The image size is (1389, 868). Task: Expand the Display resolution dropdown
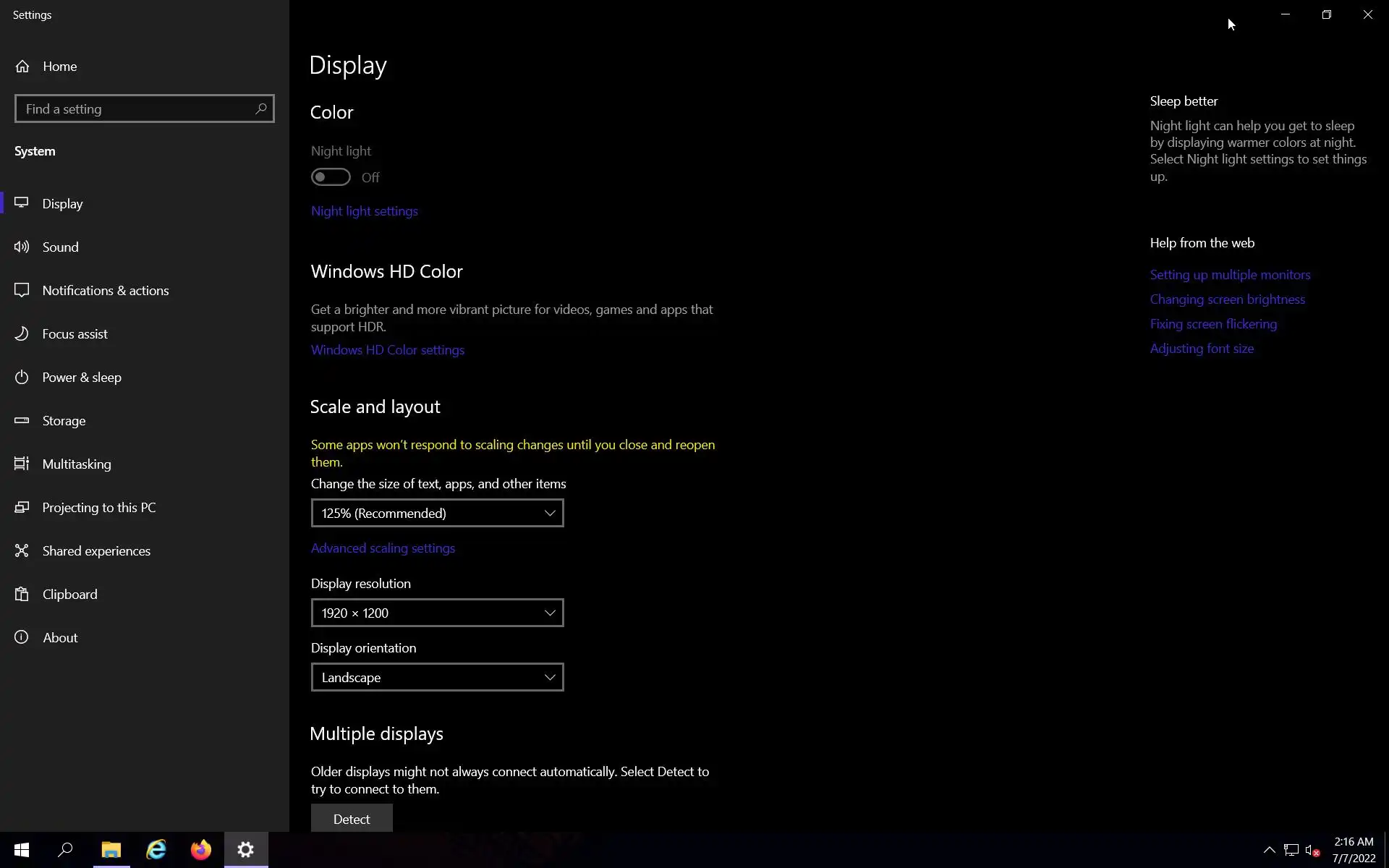[x=437, y=613]
